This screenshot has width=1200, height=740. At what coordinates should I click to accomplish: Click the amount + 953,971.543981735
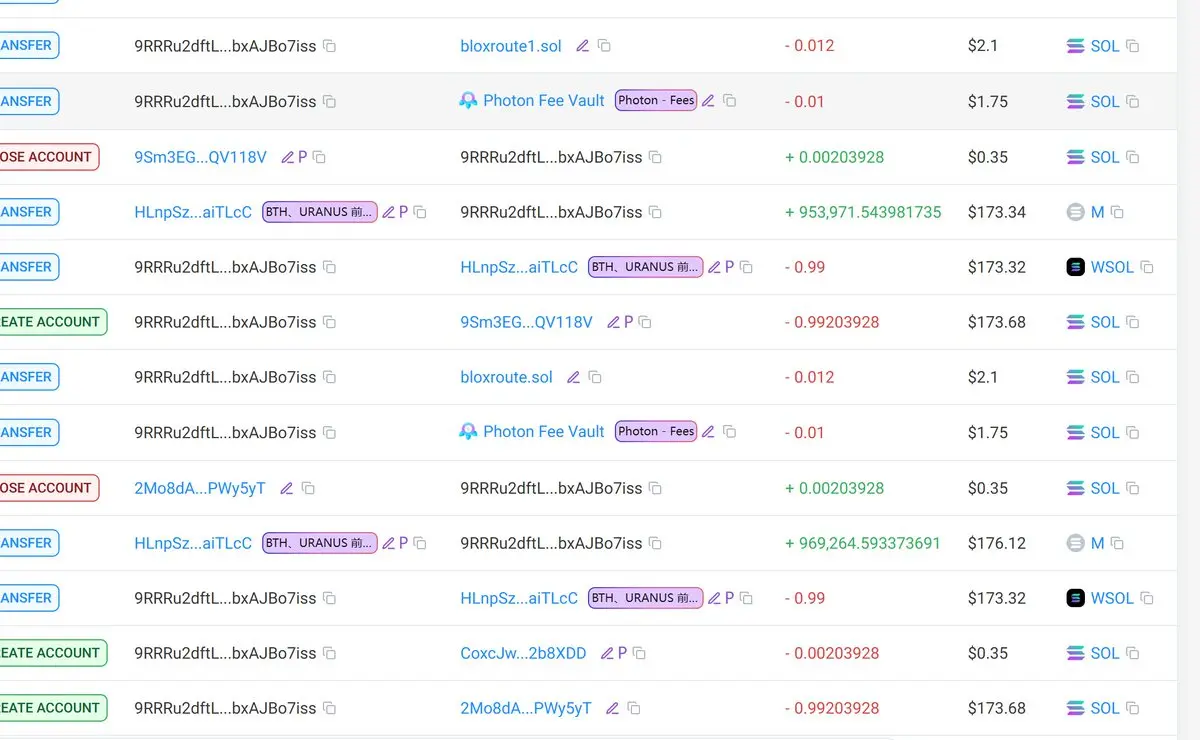(863, 212)
